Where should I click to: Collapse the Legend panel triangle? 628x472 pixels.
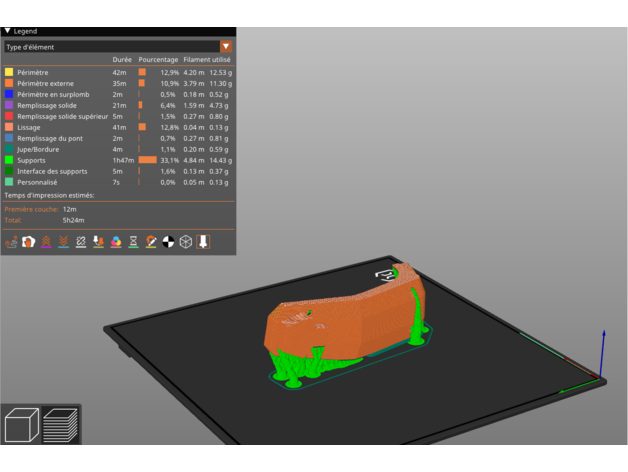(x=7, y=31)
